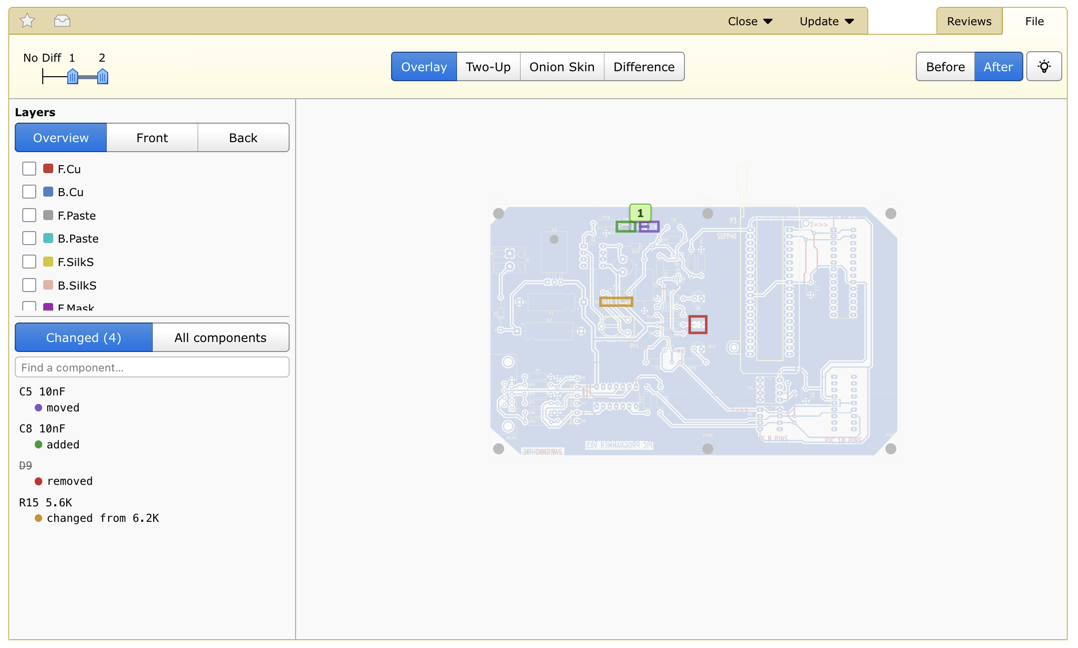
Task: Click the red F.Cu color swatch
Action: [48, 168]
